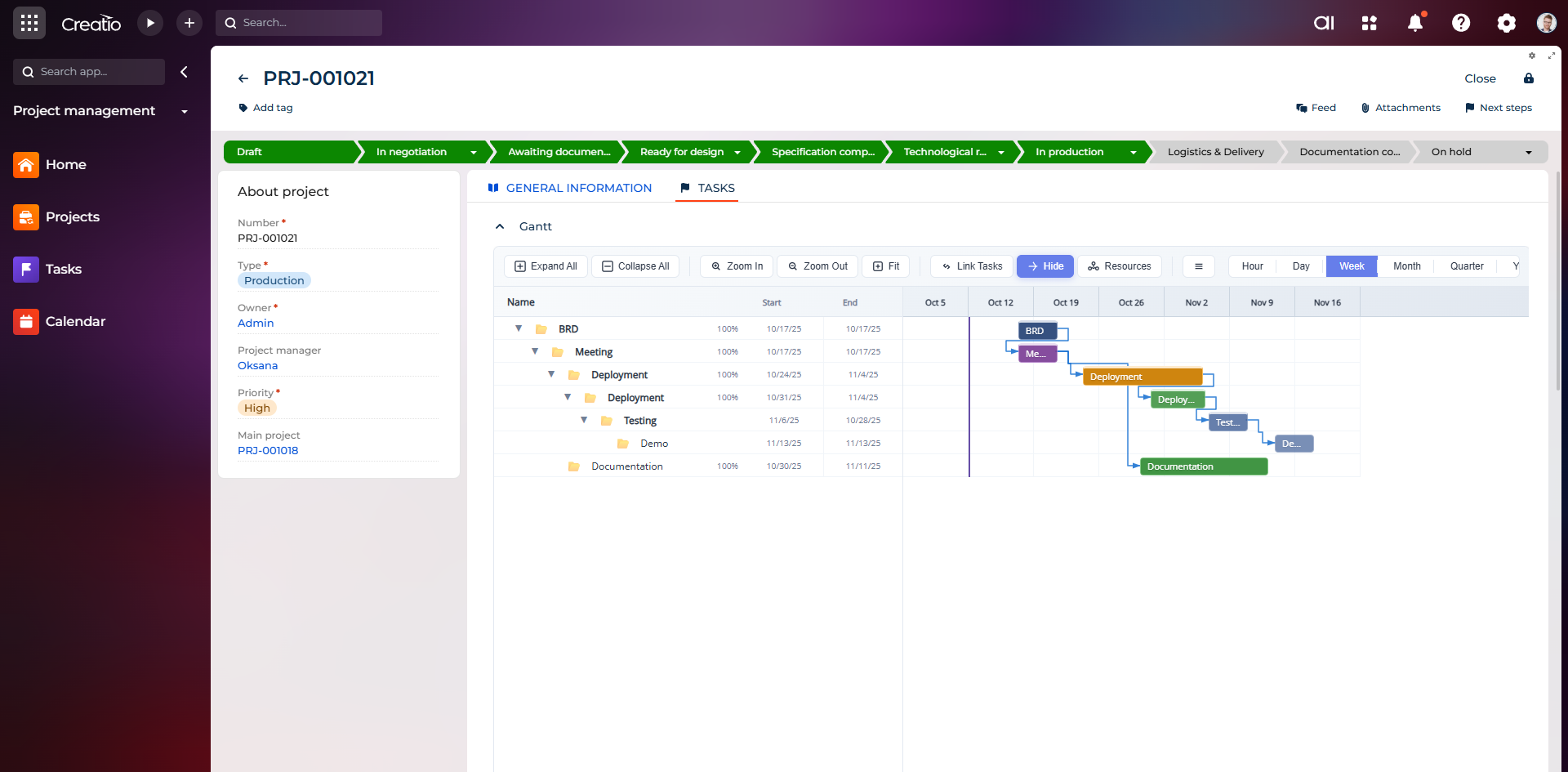Screen dimensions: 1568x772
Task: Click the orange Deployment Gantt bar
Action: (x=1142, y=377)
